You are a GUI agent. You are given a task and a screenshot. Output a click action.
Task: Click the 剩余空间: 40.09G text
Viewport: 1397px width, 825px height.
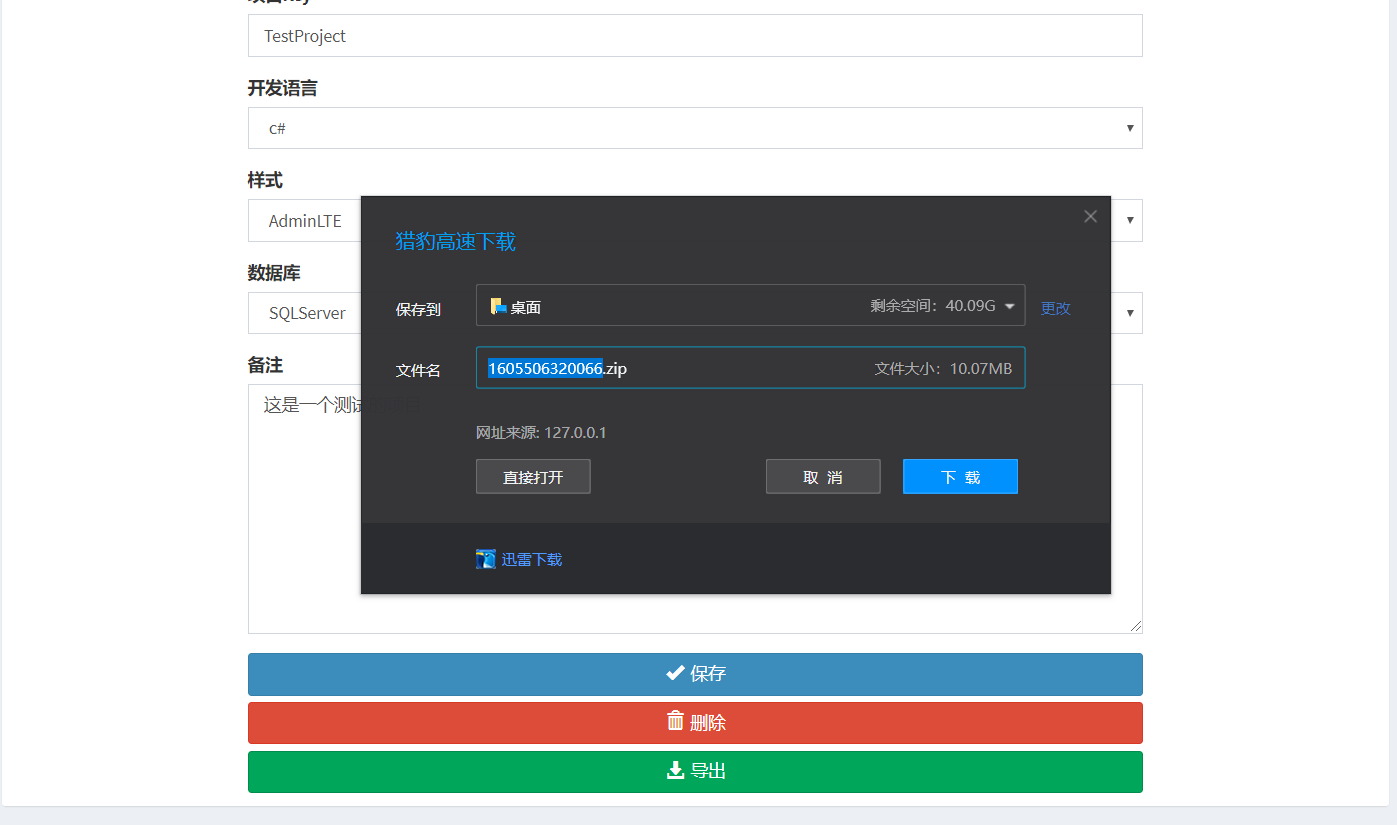(x=933, y=306)
